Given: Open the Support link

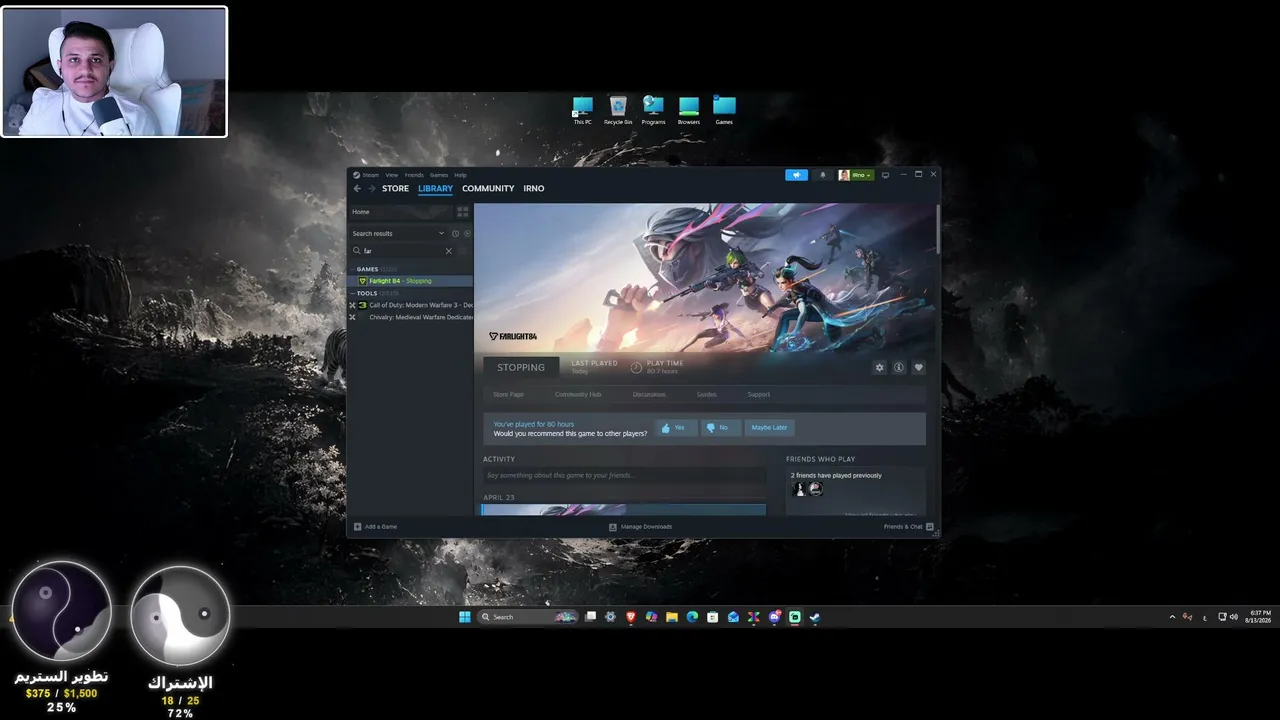Looking at the screenshot, I should (758, 394).
